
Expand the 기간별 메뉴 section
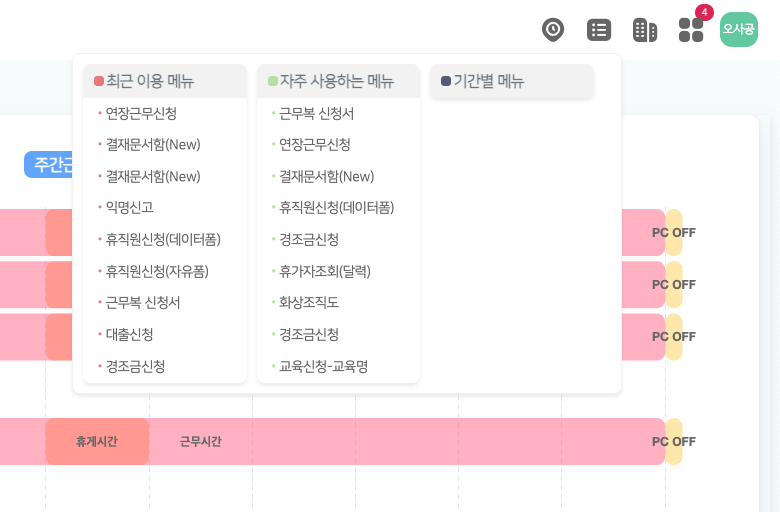pos(511,81)
